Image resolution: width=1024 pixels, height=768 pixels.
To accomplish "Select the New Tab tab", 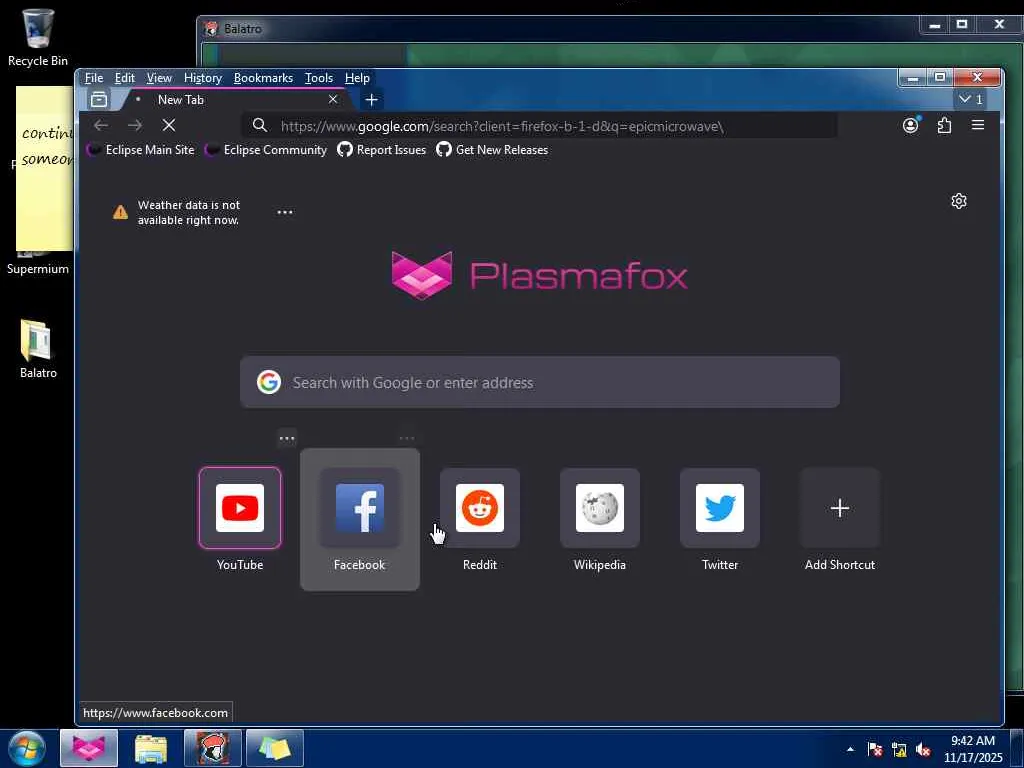I will click(x=235, y=100).
